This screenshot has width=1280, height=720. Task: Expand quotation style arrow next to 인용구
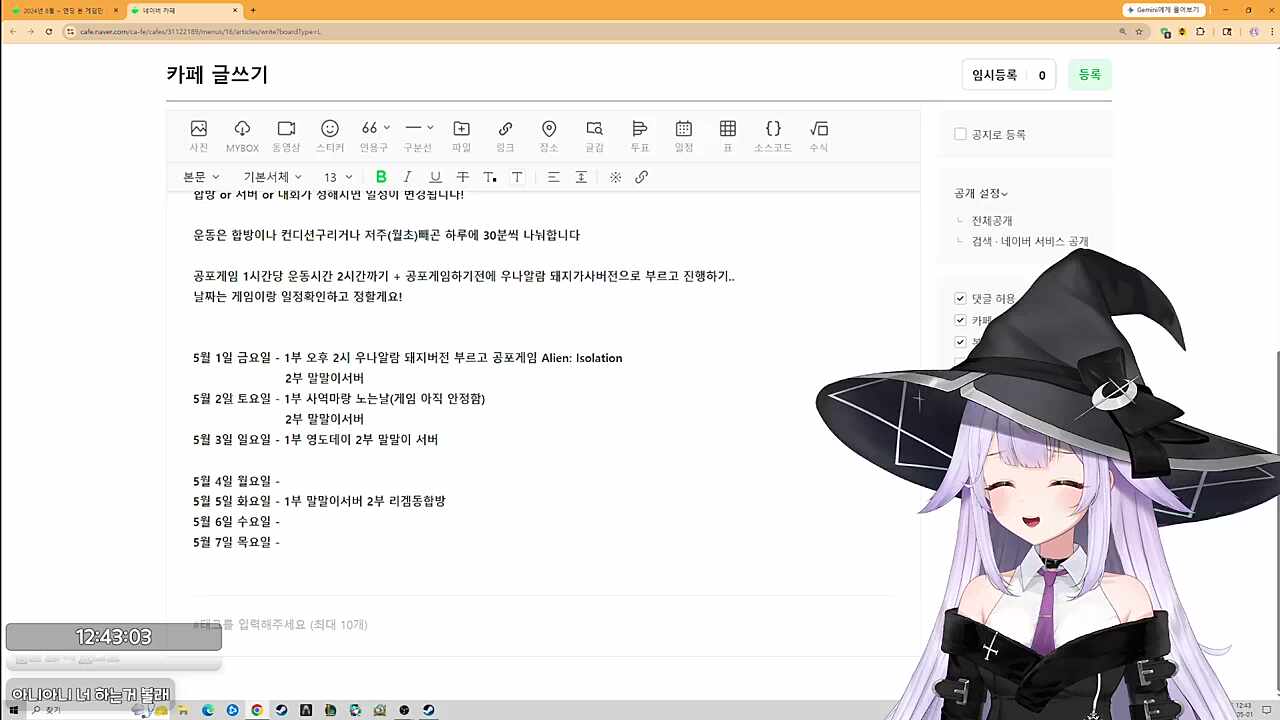387,127
